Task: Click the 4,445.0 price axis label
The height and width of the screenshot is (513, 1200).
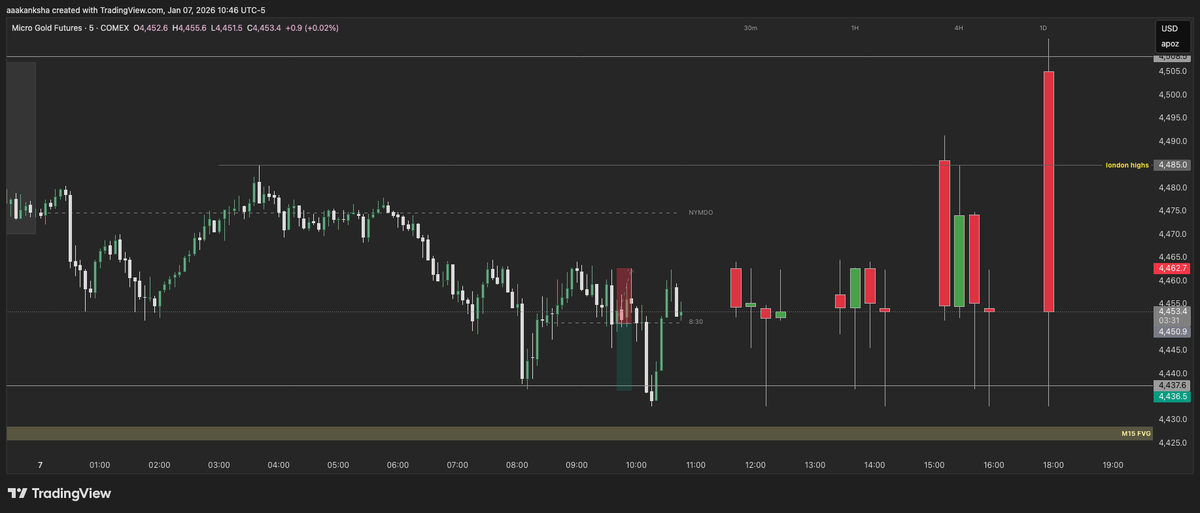Action: [x=1173, y=350]
